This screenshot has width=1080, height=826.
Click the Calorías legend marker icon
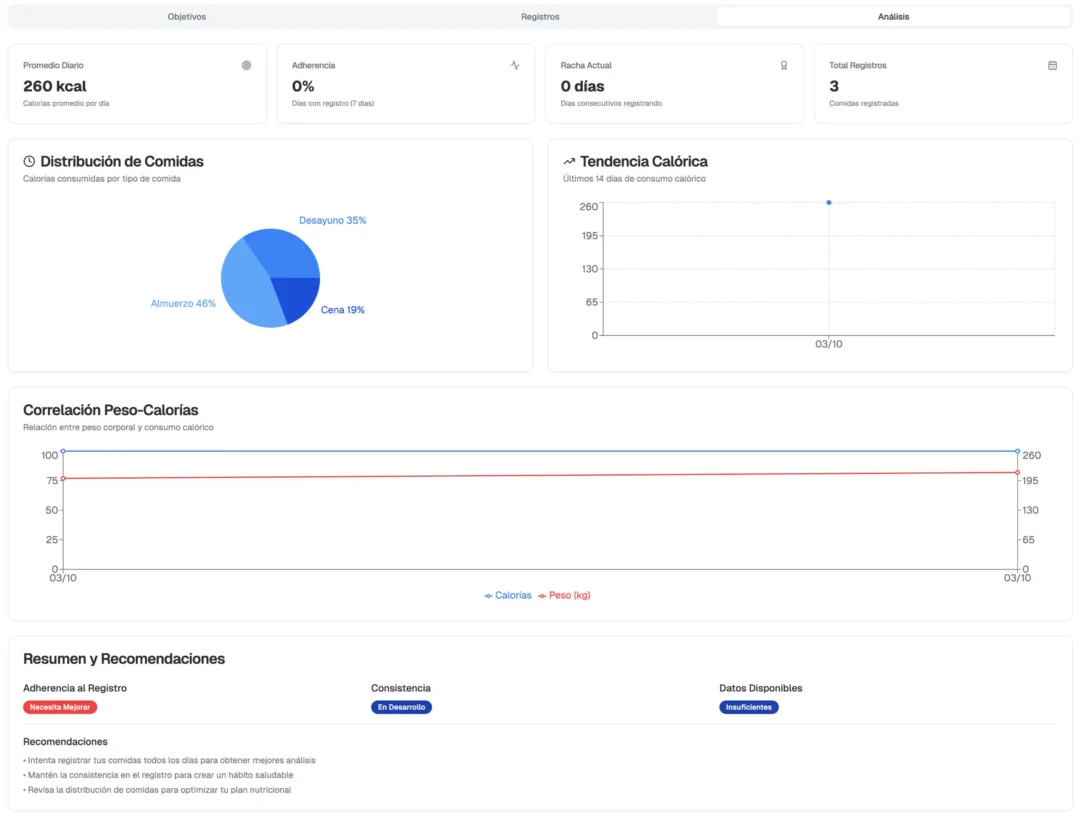pos(488,596)
